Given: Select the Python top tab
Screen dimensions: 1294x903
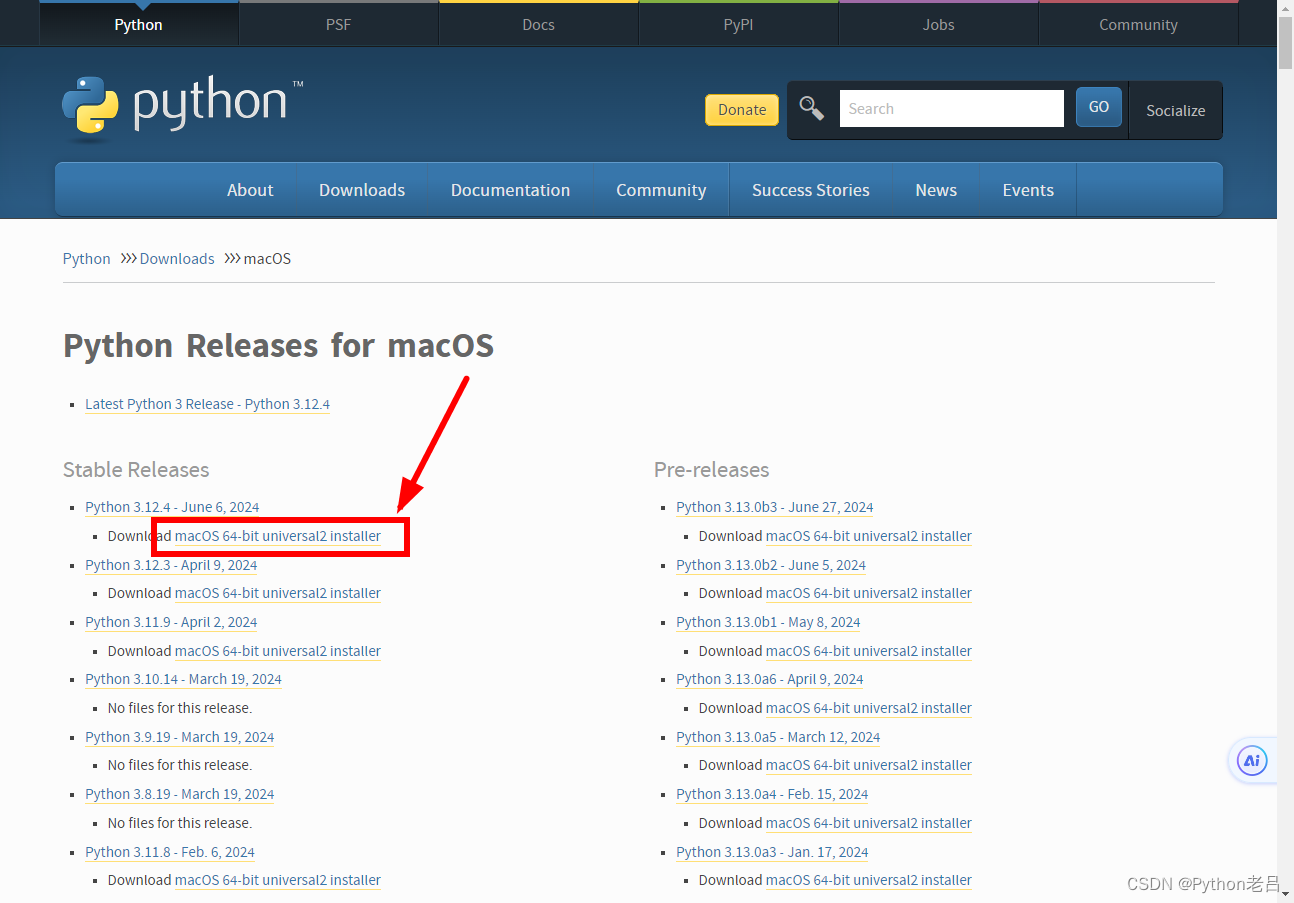Looking at the screenshot, I should (138, 24).
